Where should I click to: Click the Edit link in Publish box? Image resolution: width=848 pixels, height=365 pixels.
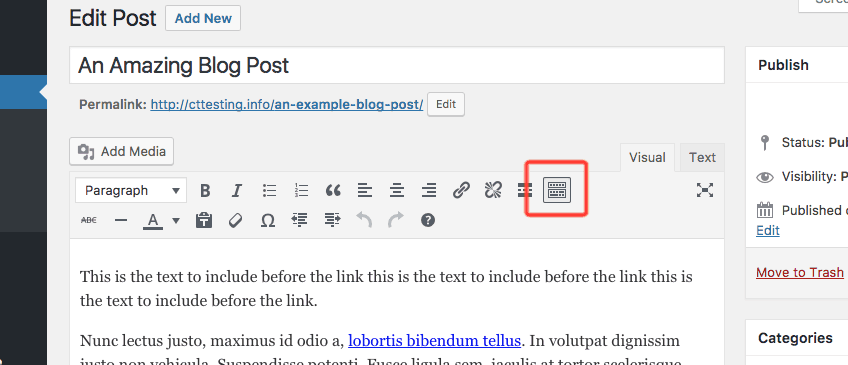pyautogui.click(x=767, y=230)
